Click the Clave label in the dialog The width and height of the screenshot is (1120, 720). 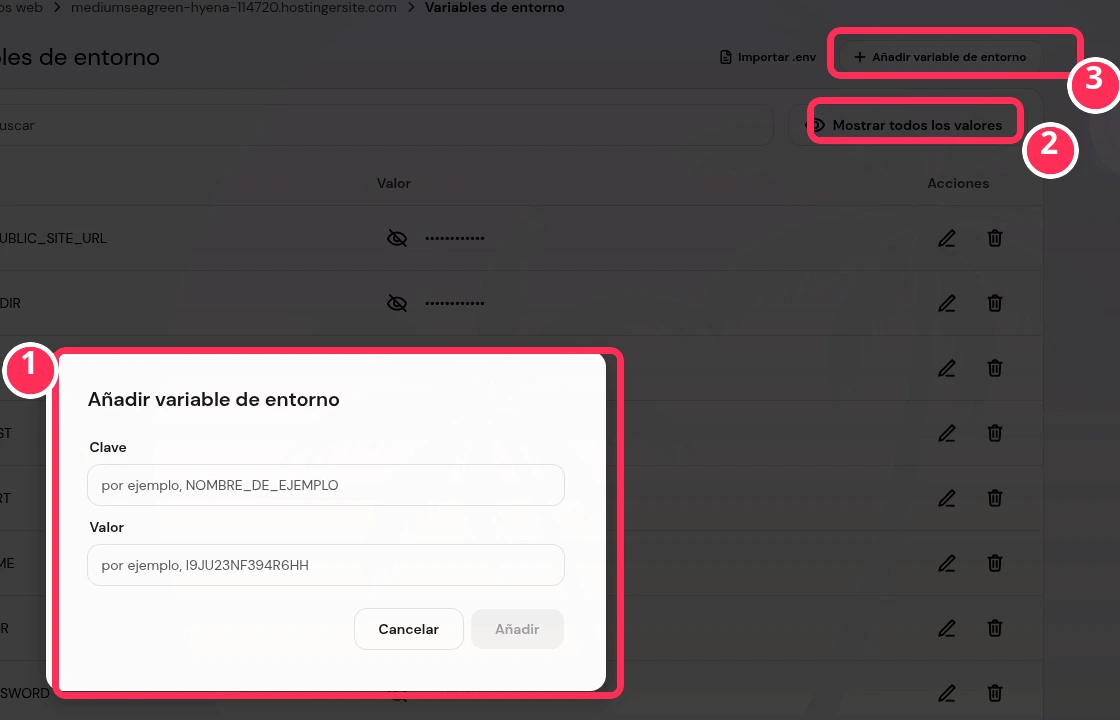click(x=108, y=447)
